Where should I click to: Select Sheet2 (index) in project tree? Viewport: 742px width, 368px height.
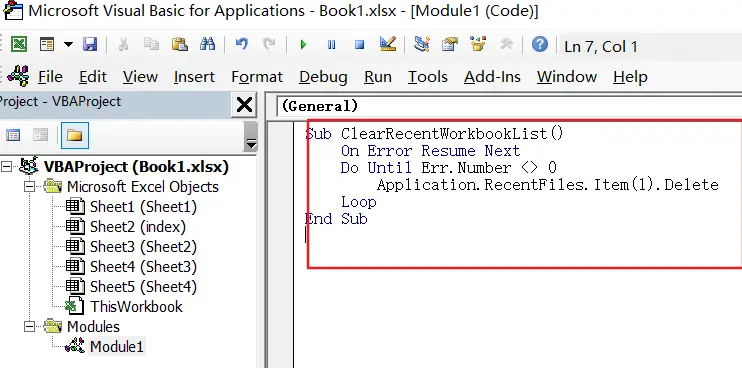[x=138, y=227]
